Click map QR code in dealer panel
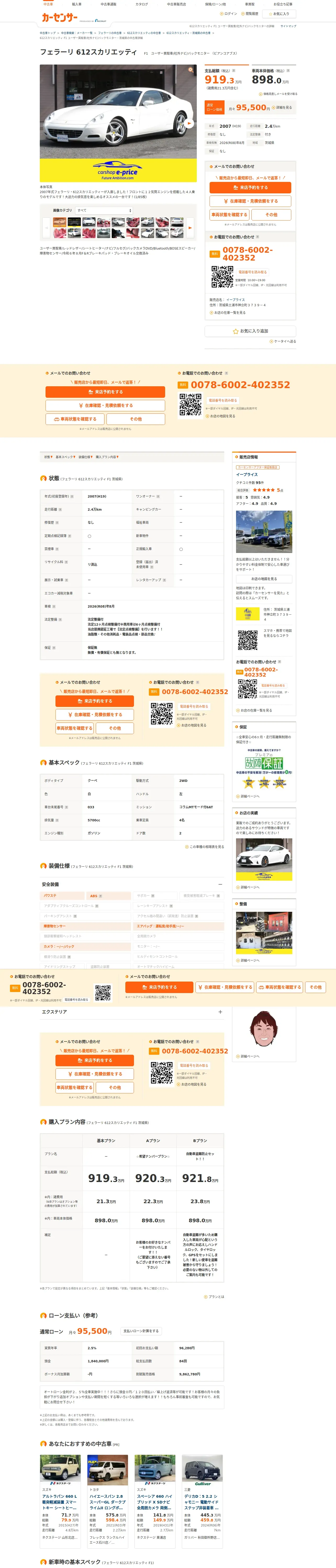The image size is (336, 1568). click(248, 640)
